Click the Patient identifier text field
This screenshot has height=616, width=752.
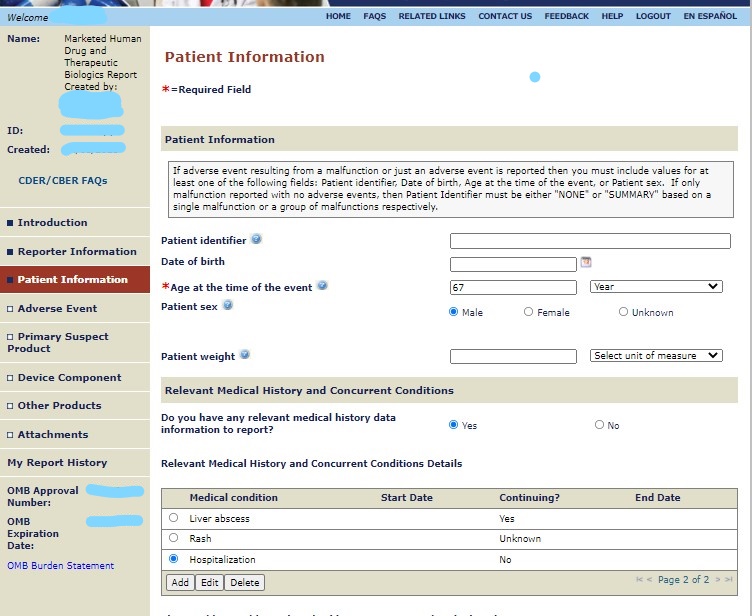click(590, 241)
